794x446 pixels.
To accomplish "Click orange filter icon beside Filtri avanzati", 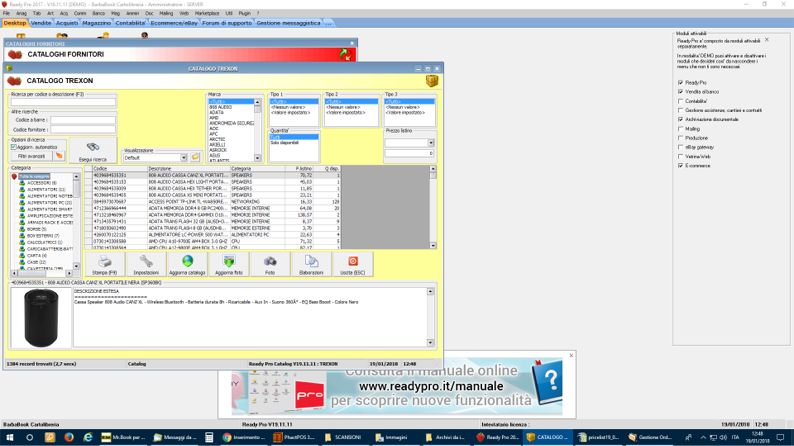I will (x=59, y=156).
